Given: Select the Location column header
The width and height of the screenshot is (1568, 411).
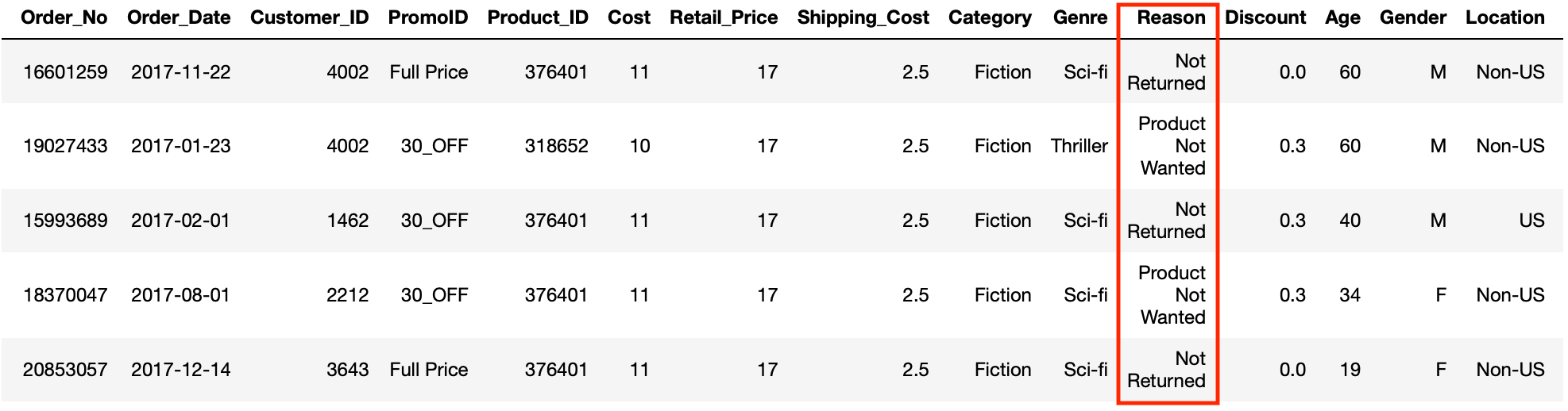Looking at the screenshot, I should 1505,17.
